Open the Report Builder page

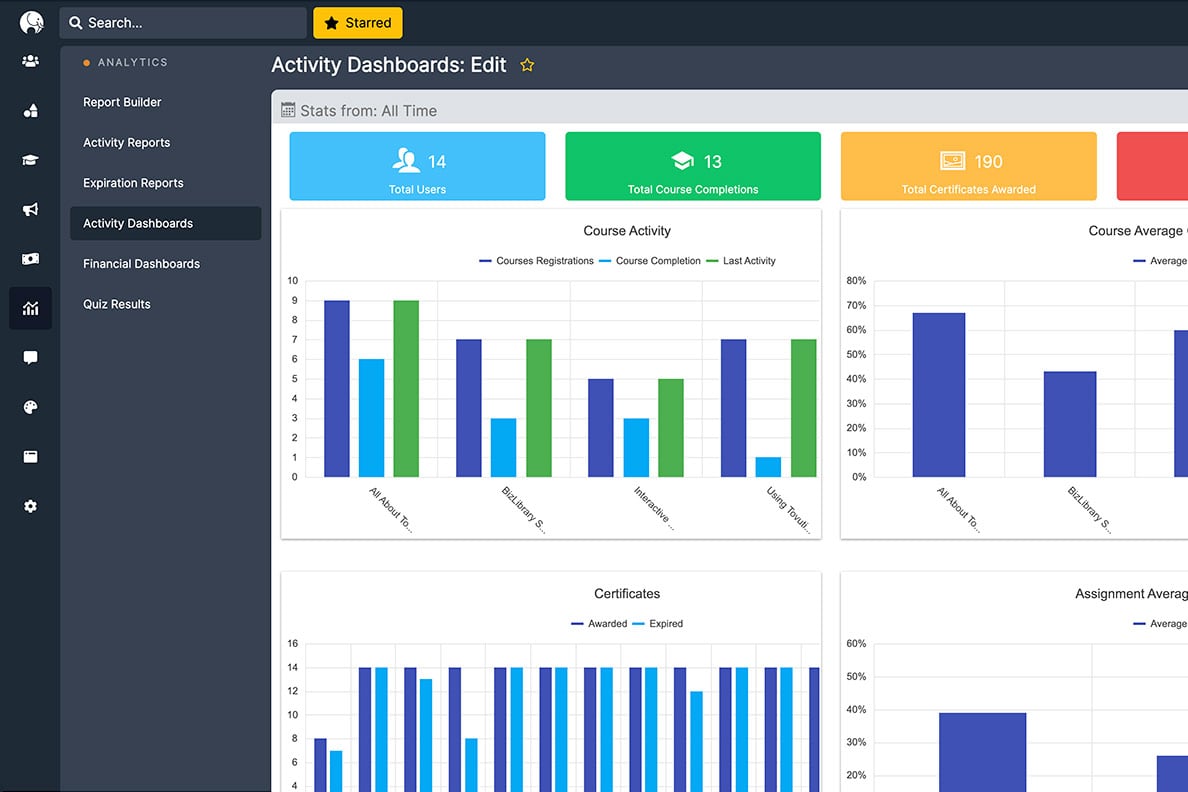(x=121, y=101)
